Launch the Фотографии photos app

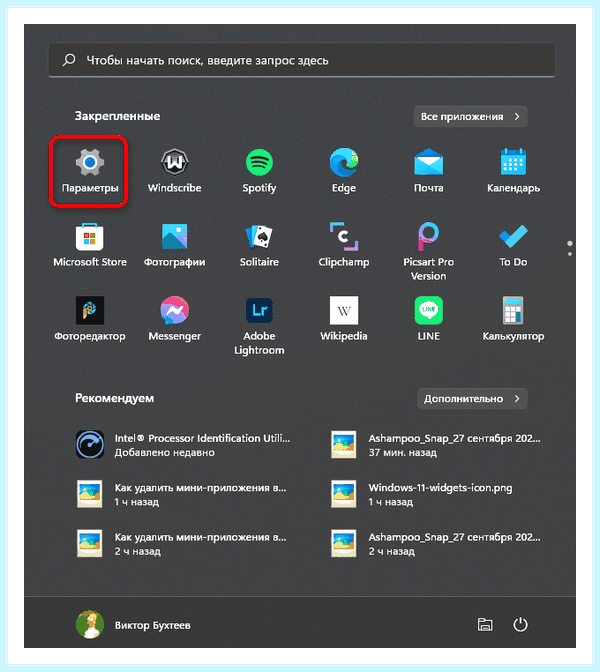[174, 245]
